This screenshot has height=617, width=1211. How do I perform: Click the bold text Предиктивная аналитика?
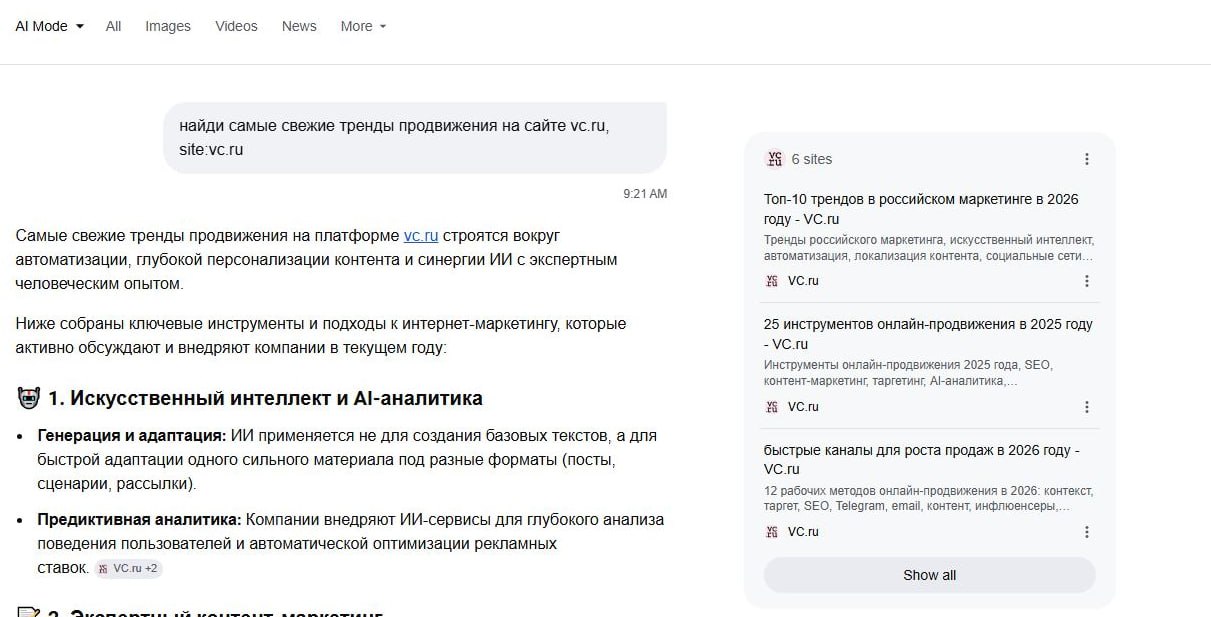[x=140, y=520]
